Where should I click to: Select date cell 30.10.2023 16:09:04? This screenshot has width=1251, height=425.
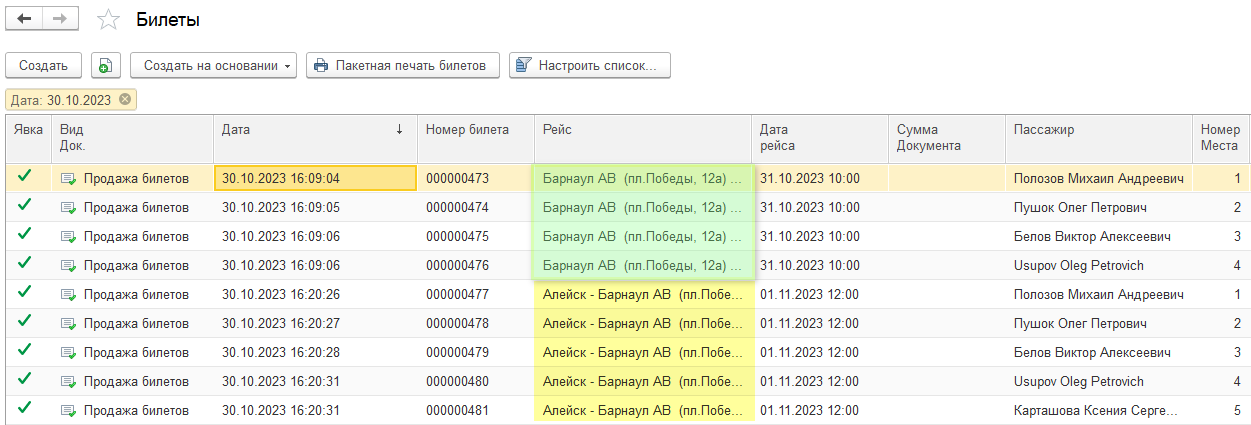(314, 179)
